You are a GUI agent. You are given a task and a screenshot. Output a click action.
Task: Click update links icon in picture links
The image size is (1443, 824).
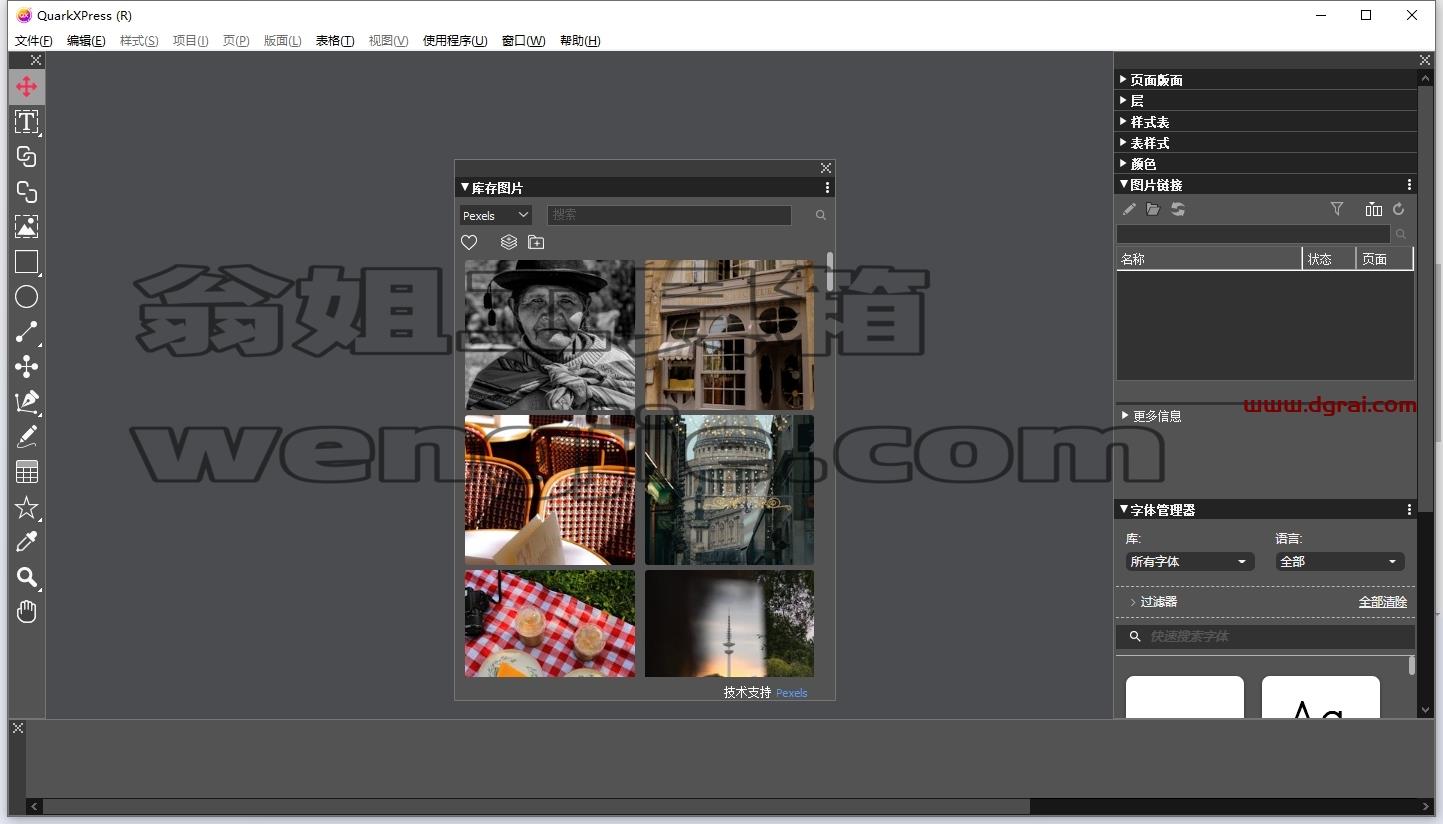coord(1178,209)
